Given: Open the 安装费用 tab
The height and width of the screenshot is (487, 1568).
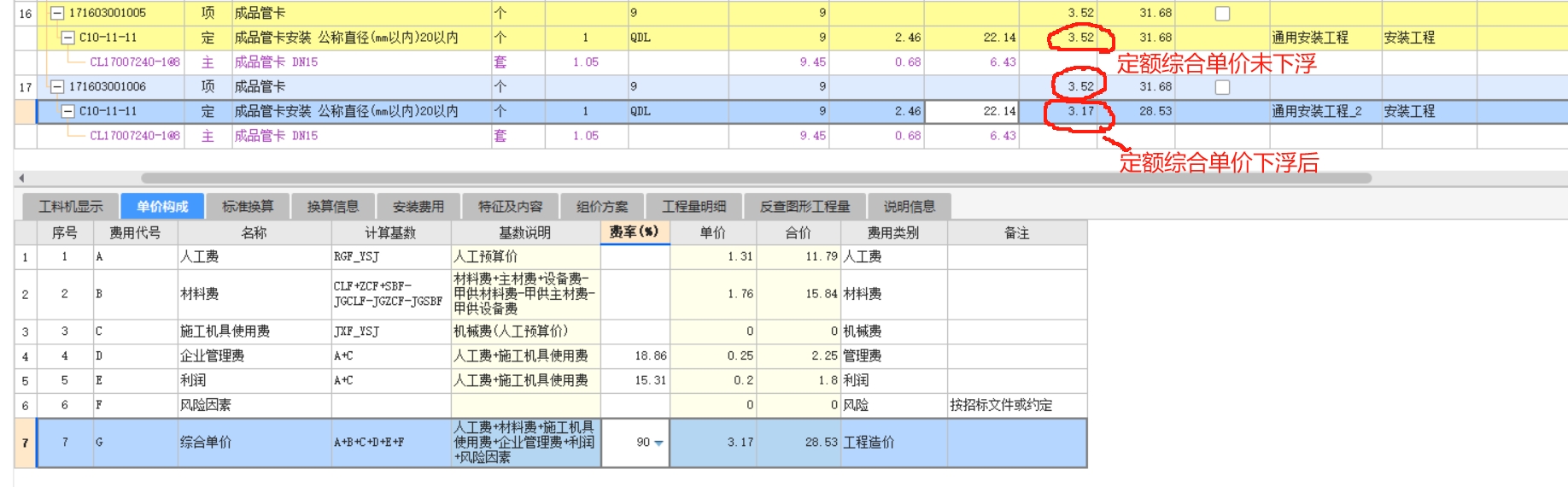Looking at the screenshot, I should pyautogui.click(x=418, y=206).
